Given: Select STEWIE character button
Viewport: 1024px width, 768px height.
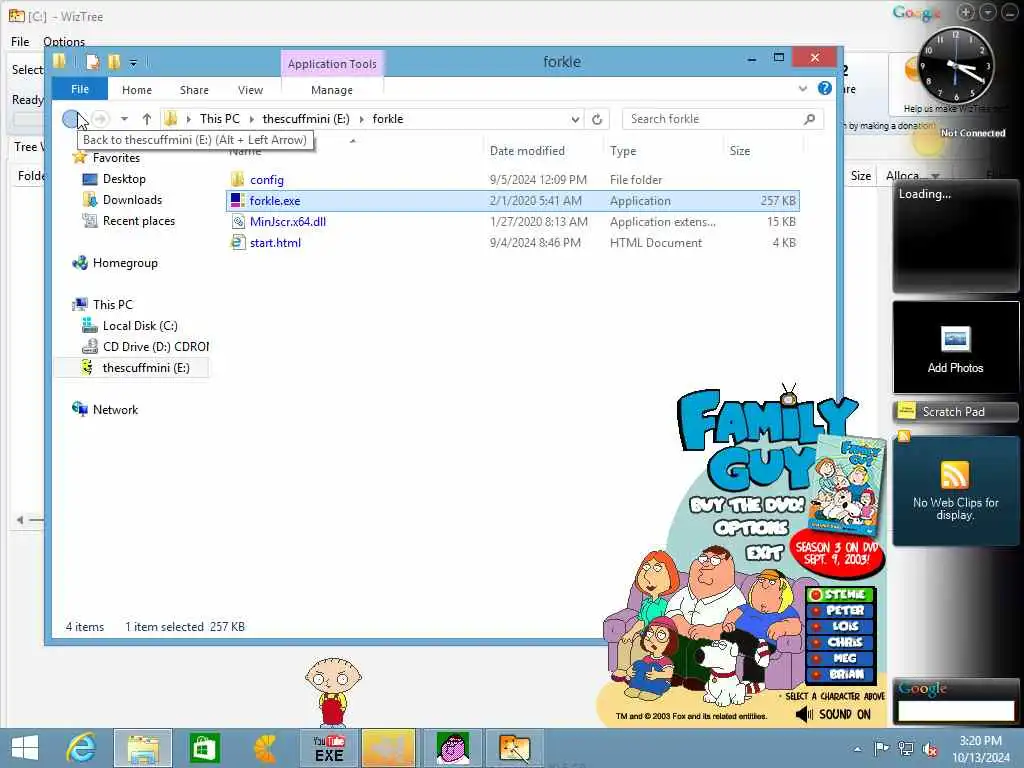Looking at the screenshot, I should pos(840,594).
